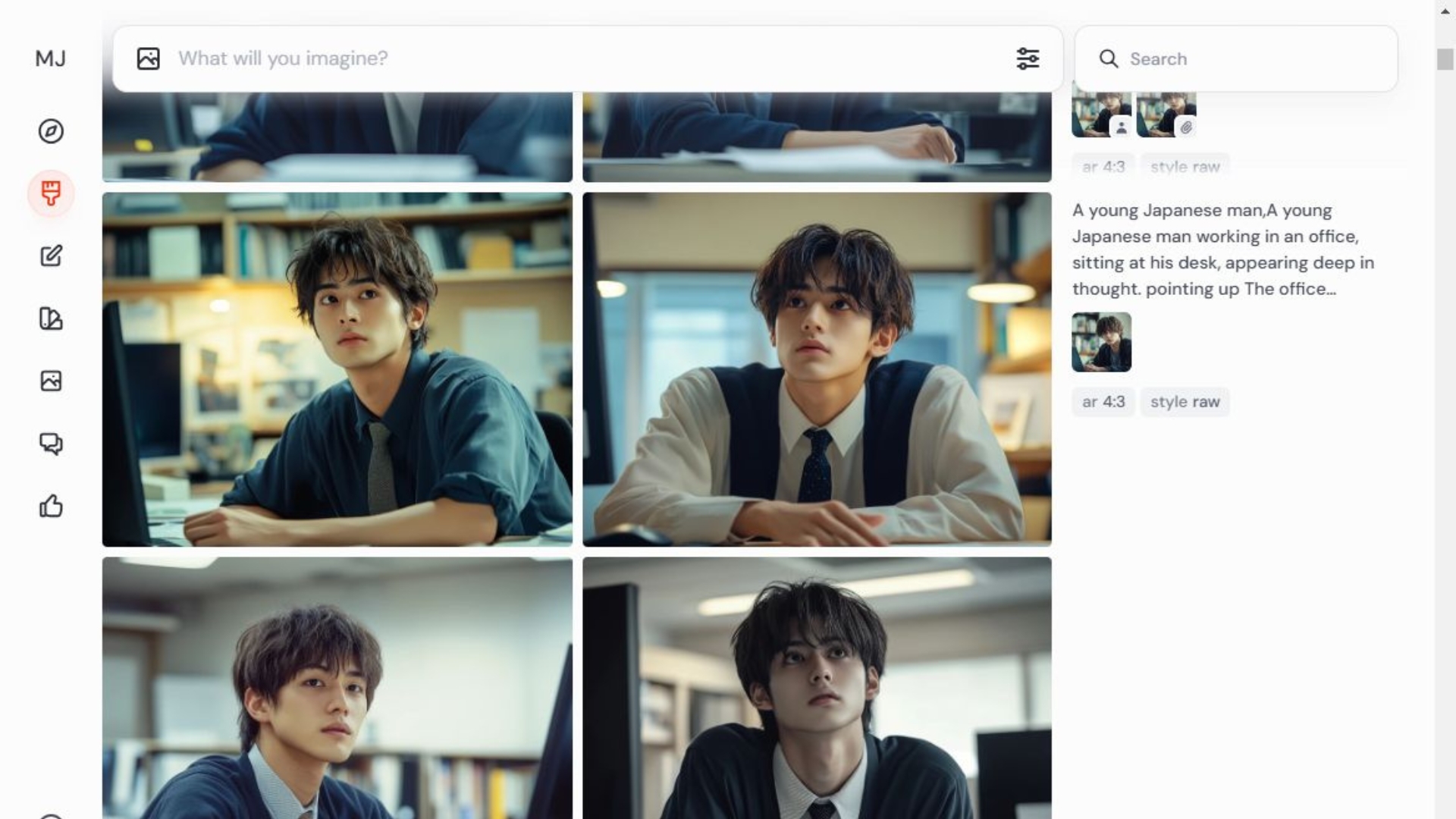Image resolution: width=1456 pixels, height=819 pixels.
Task: Select the Chat/Comments icon in sidebar
Action: pyautogui.click(x=51, y=443)
